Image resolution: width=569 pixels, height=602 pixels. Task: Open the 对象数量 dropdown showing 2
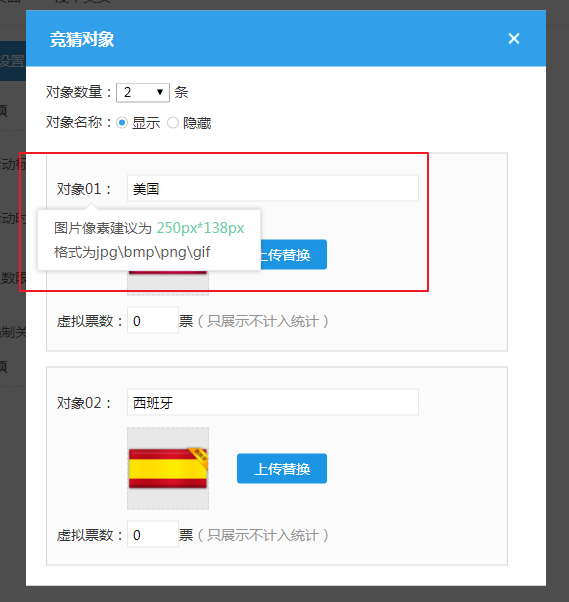click(143, 93)
